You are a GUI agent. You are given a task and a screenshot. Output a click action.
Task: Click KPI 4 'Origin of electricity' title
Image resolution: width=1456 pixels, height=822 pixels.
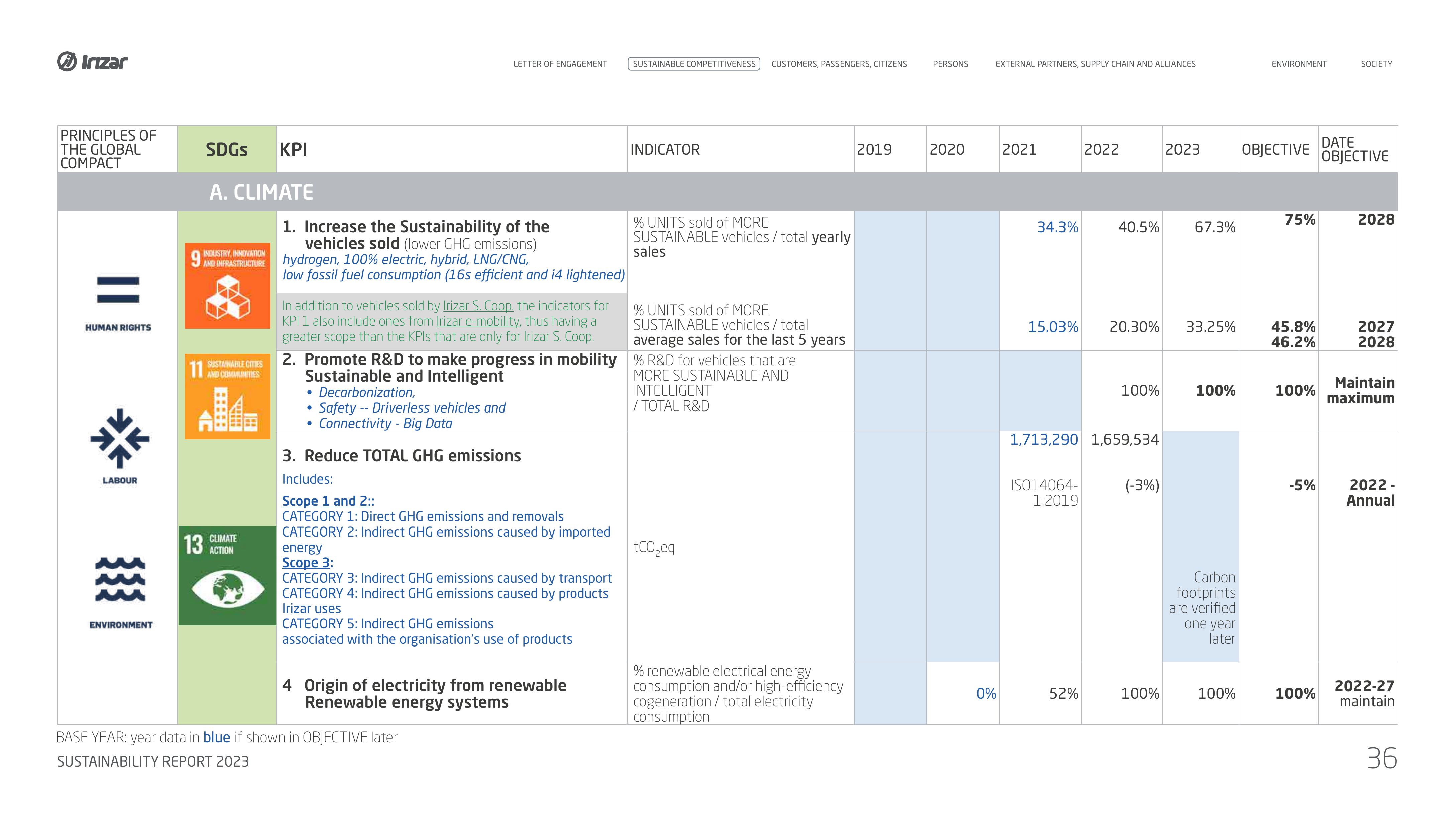point(425,694)
